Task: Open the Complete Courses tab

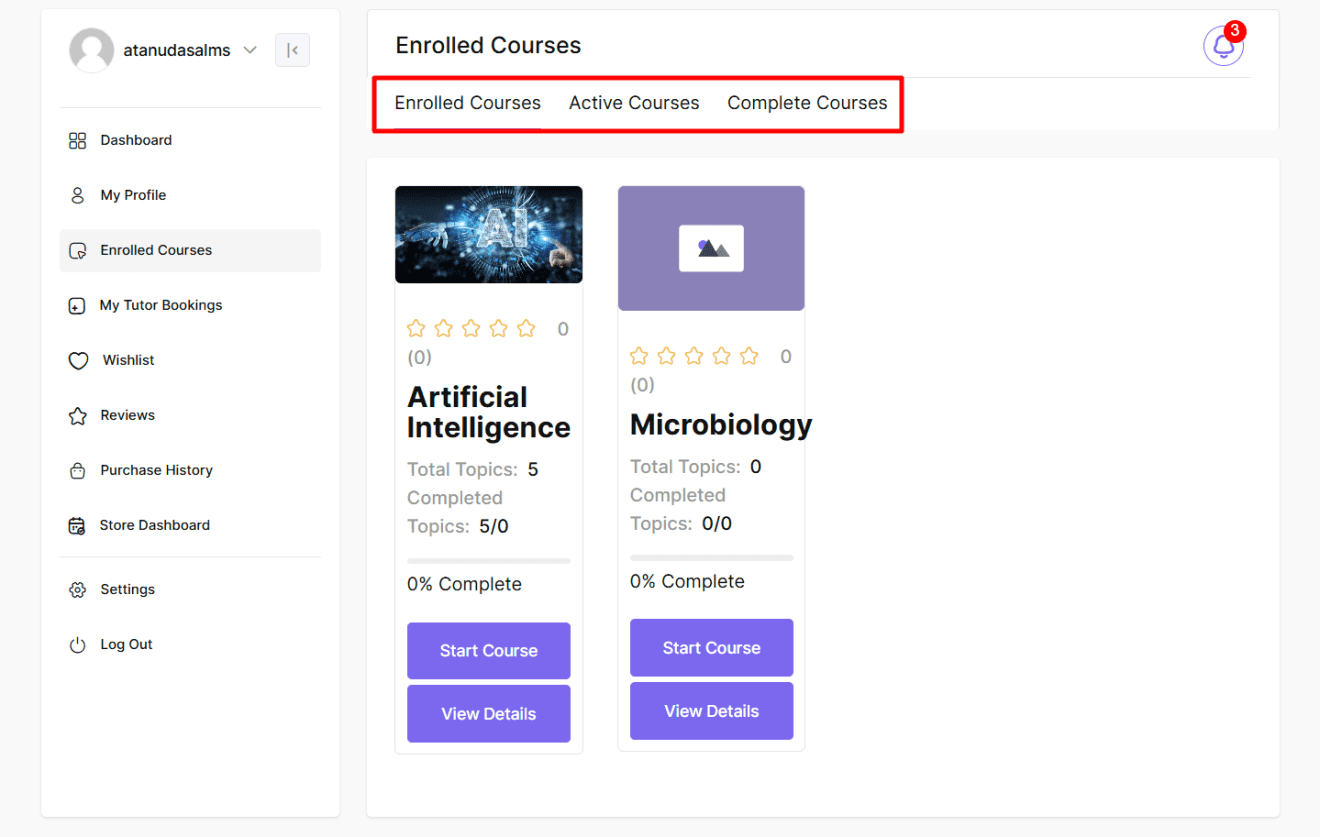Action: tap(807, 103)
